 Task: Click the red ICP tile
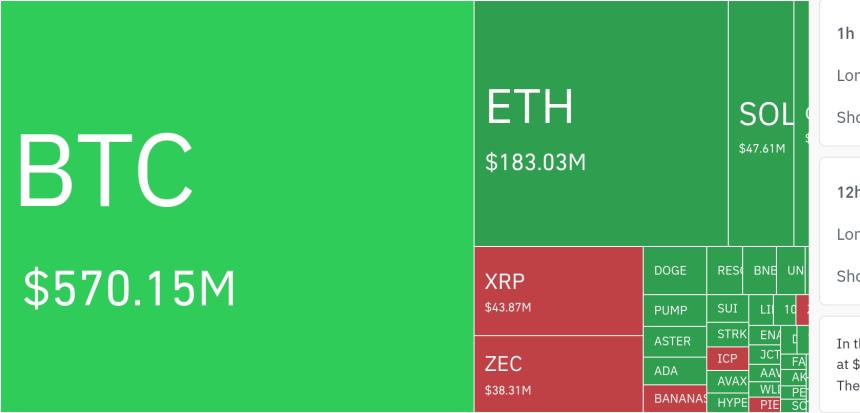(727, 358)
